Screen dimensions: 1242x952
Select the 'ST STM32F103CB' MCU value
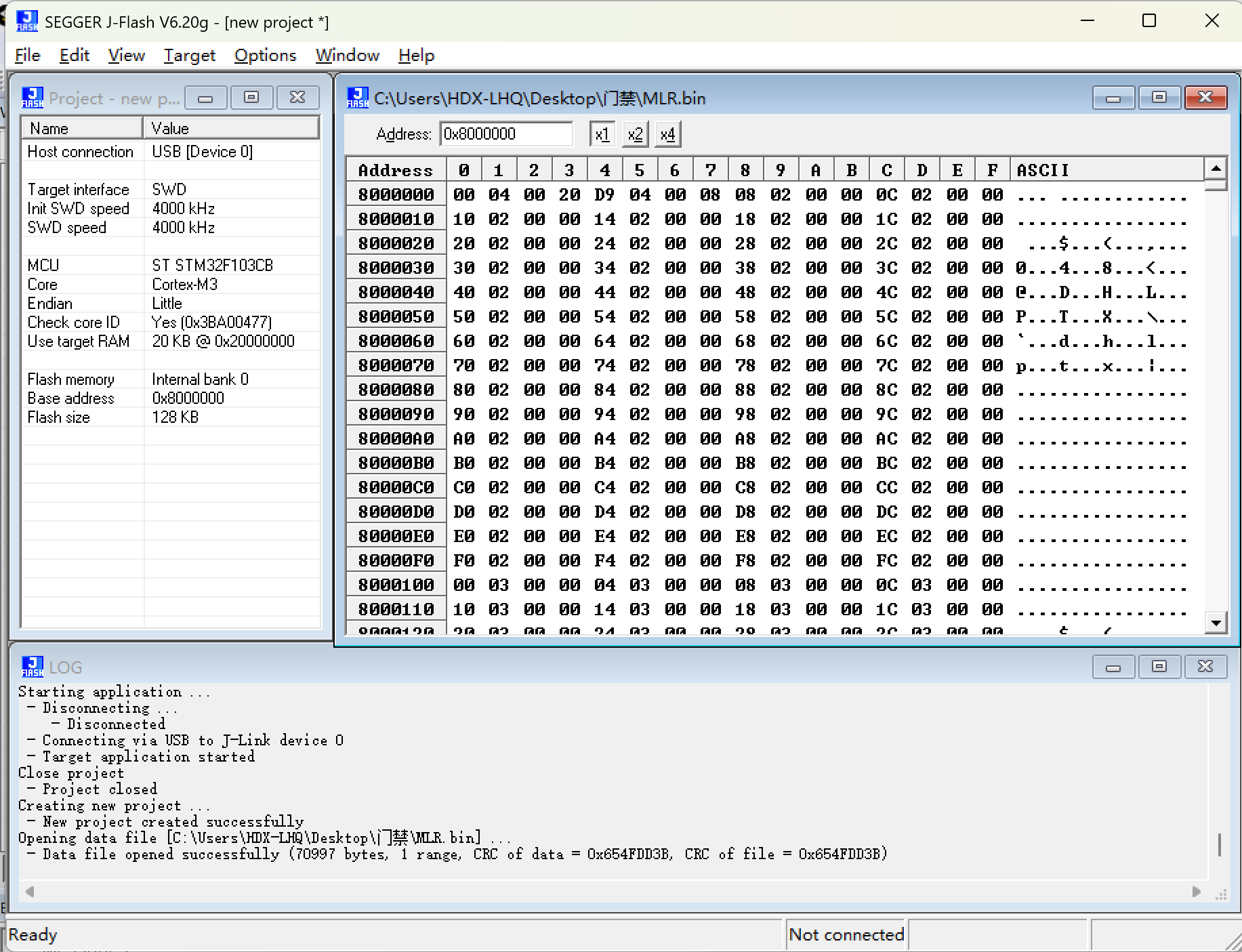pyautogui.click(x=212, y=266)
